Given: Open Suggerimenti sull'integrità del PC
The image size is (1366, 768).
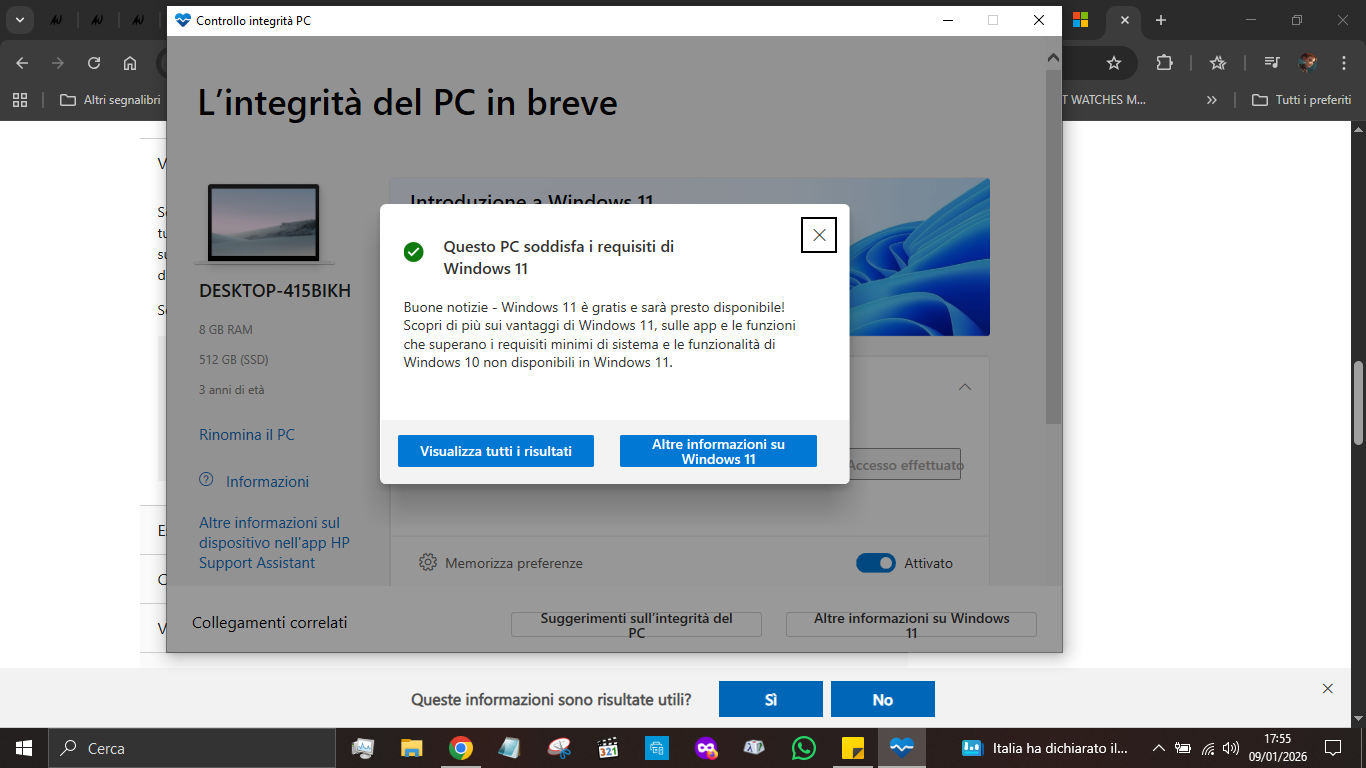Looking at the screenshot, I should click(x=636, y=625).
